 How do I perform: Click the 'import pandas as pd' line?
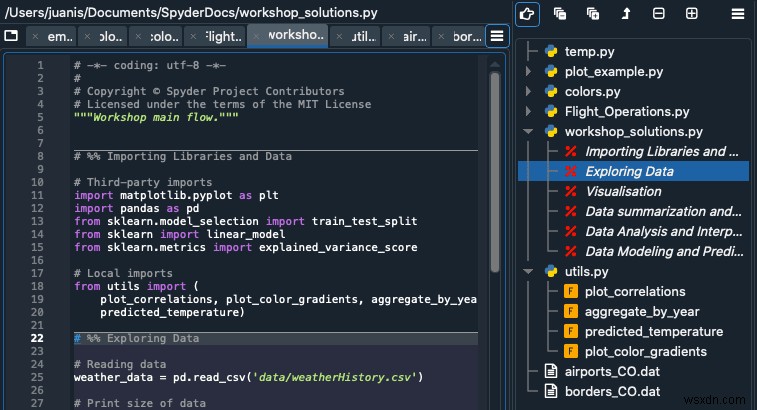(x=137, y=208)
